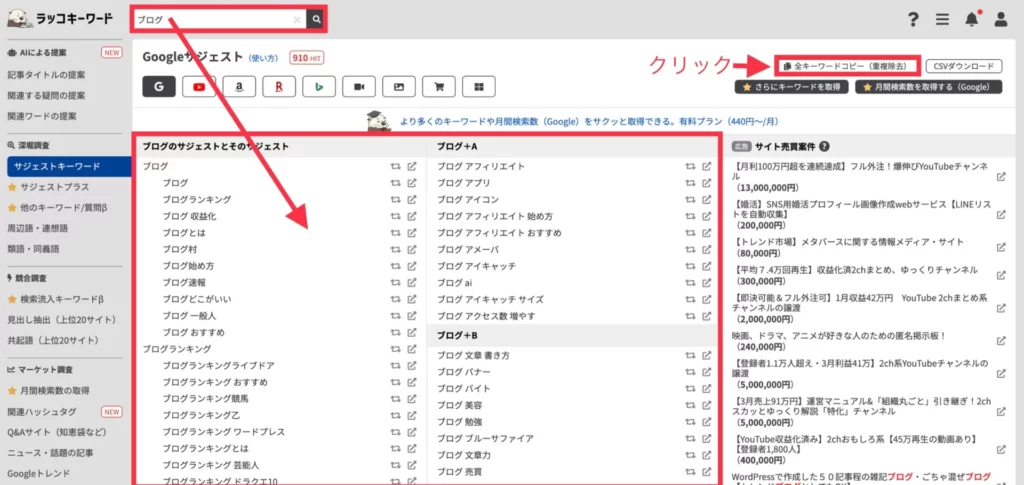The height and width of the screenshot is (485, 1024).
Task: Open the notifications bell icon
Action: tap(972, 20)
